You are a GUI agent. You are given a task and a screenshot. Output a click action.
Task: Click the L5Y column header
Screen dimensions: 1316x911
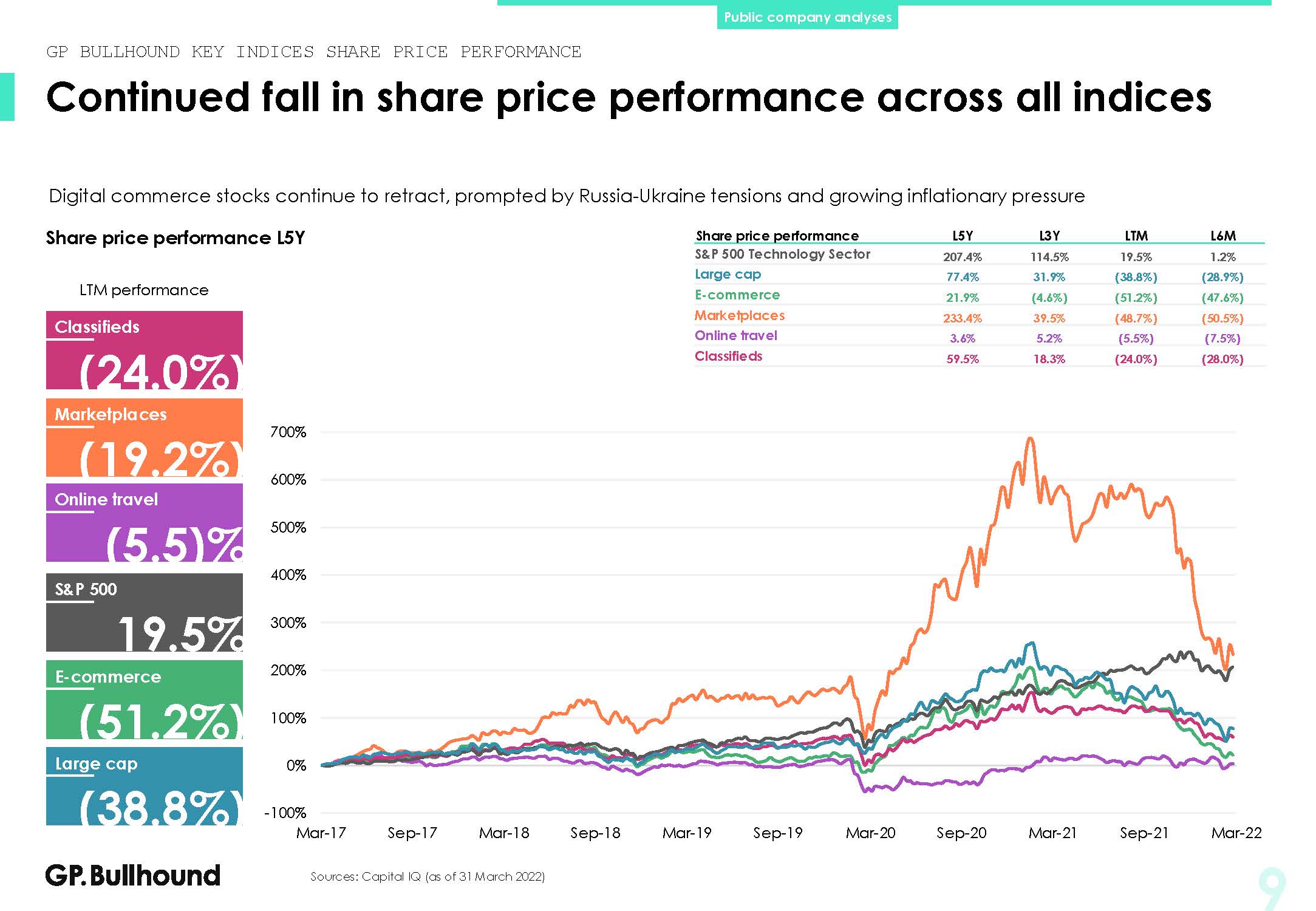[x=963, y=236]
